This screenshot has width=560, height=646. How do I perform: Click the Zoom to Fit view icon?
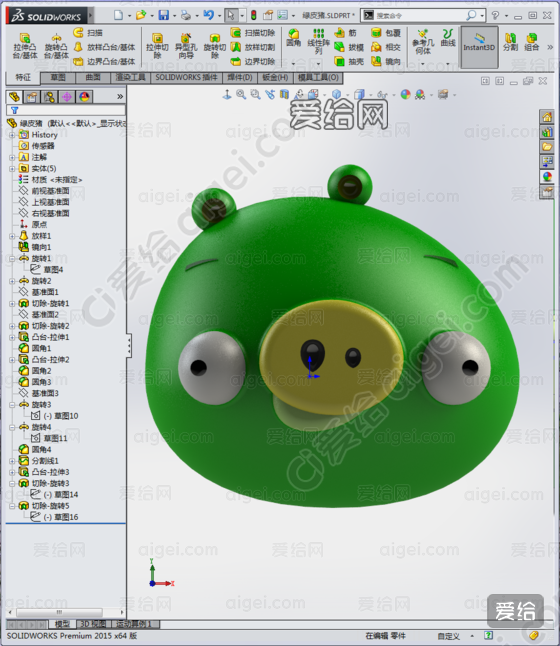(241, 95)
